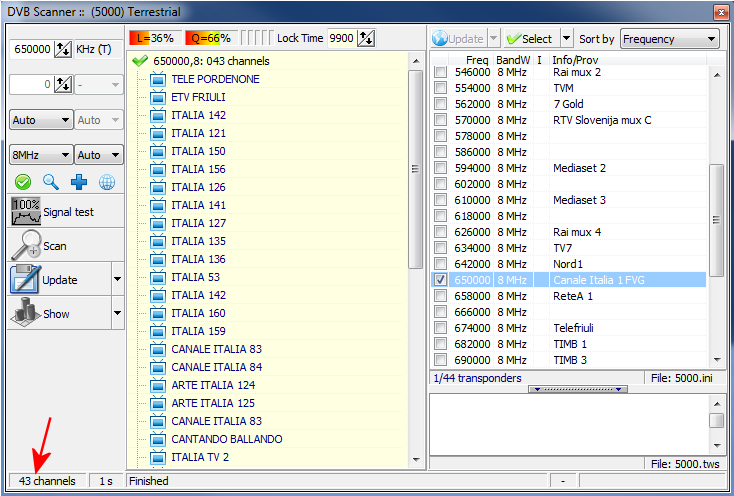Click the Freq column header
Screen dimensions: 734x496
tap(470, 60)
